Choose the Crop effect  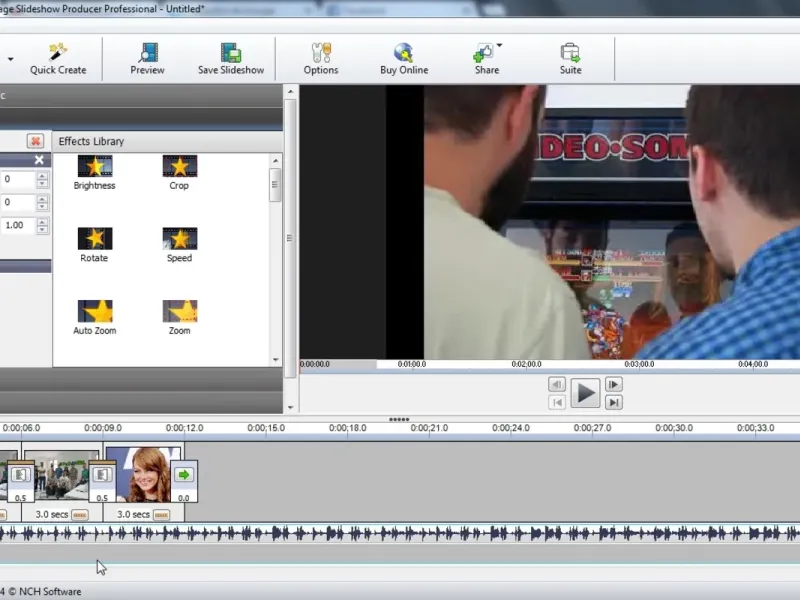click(179, 167)
